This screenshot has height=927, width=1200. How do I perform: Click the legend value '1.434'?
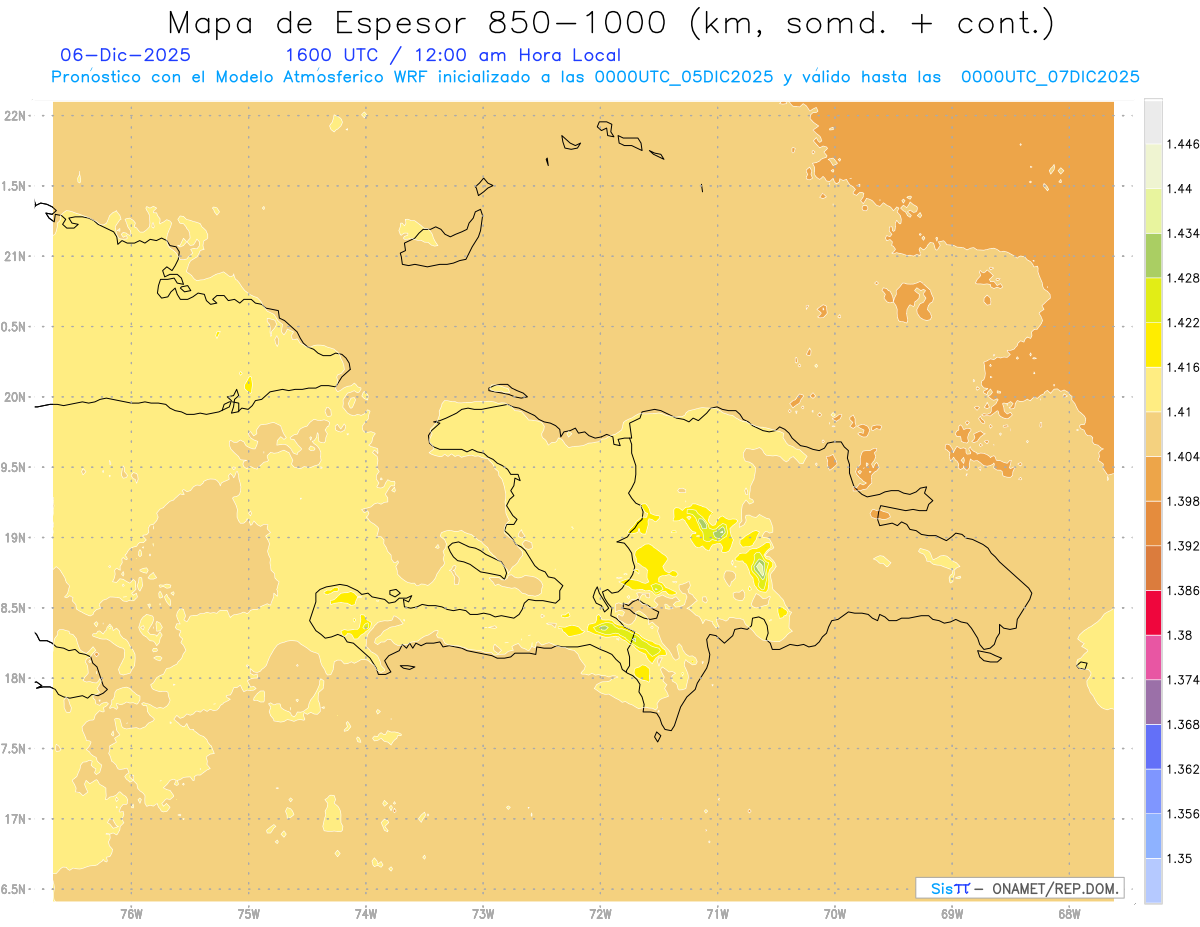point(1183,233)
